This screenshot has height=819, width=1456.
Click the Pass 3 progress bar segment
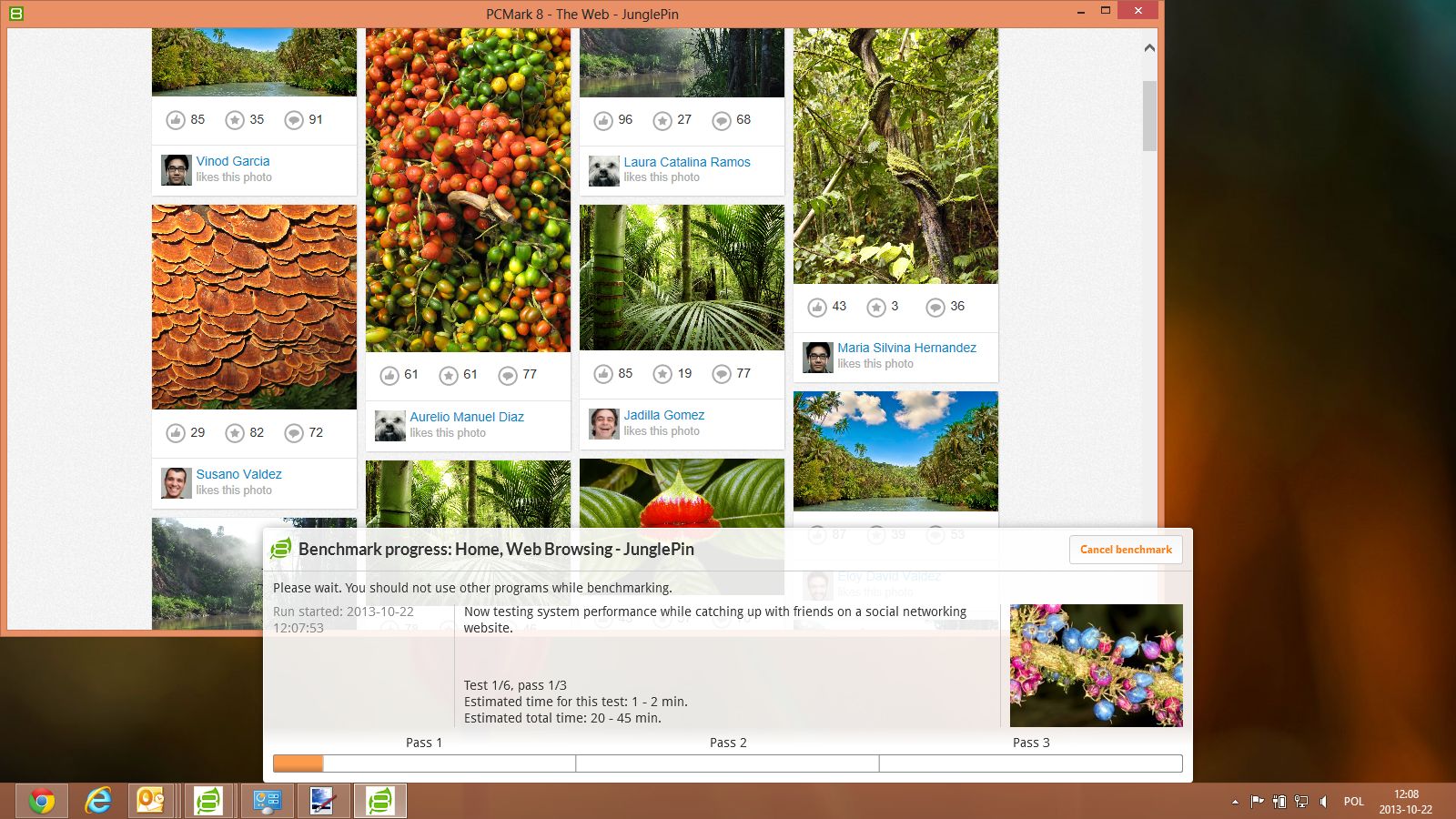coord(1031,763)
